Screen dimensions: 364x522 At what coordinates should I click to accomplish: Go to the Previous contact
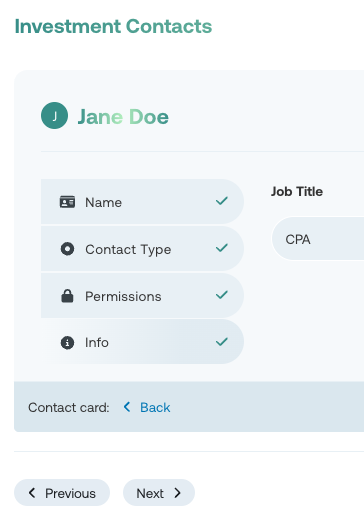62,493
